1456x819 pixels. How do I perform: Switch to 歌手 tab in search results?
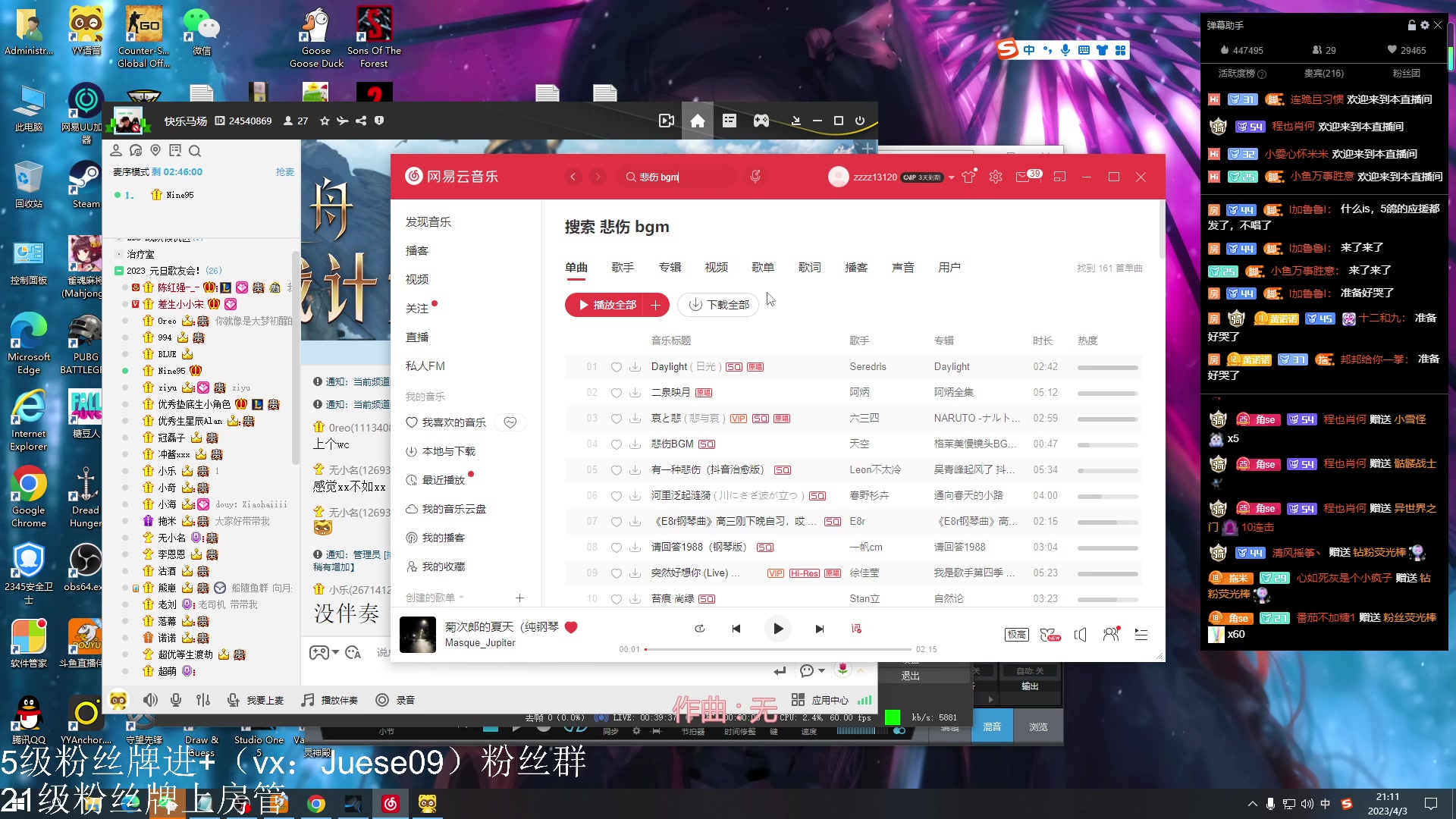coord(623,268)
